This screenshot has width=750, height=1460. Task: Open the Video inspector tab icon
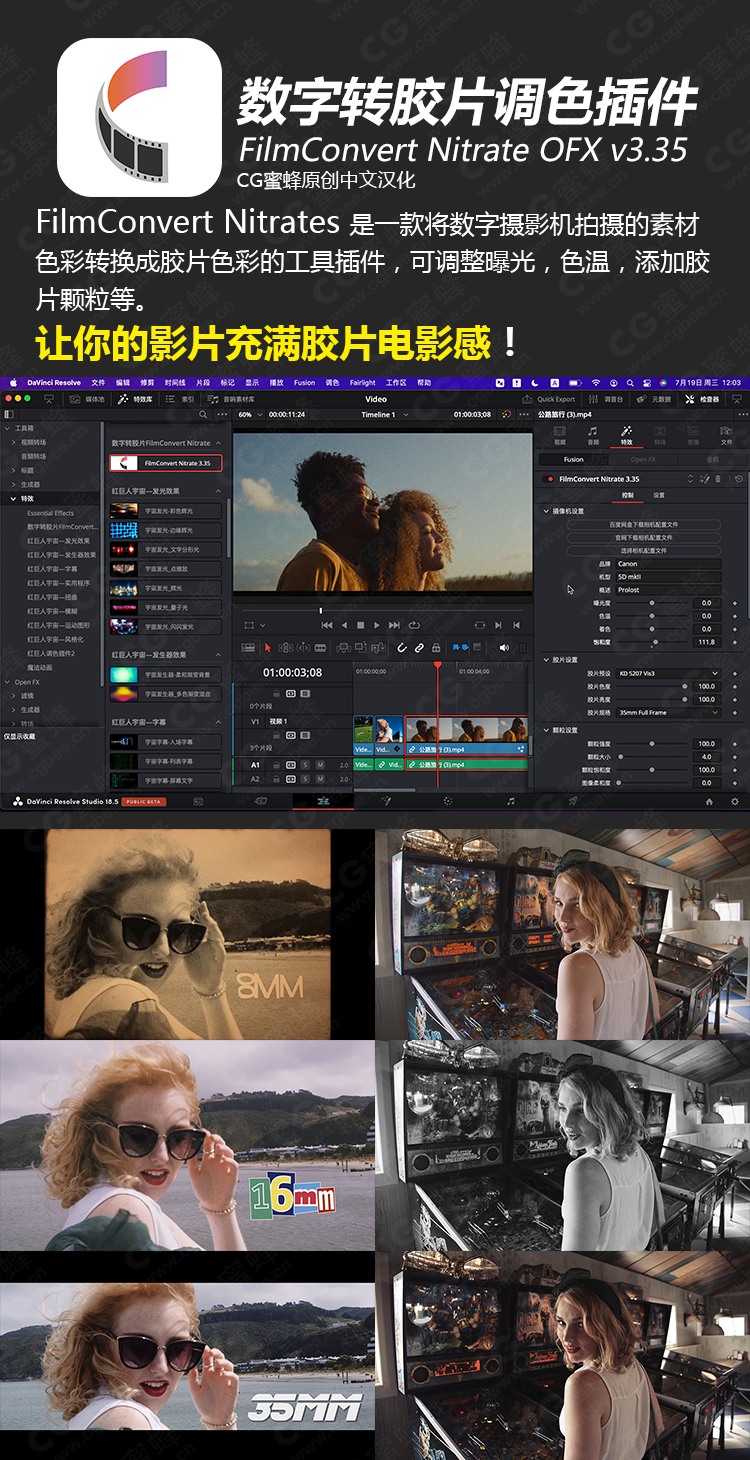coord(560,434)
